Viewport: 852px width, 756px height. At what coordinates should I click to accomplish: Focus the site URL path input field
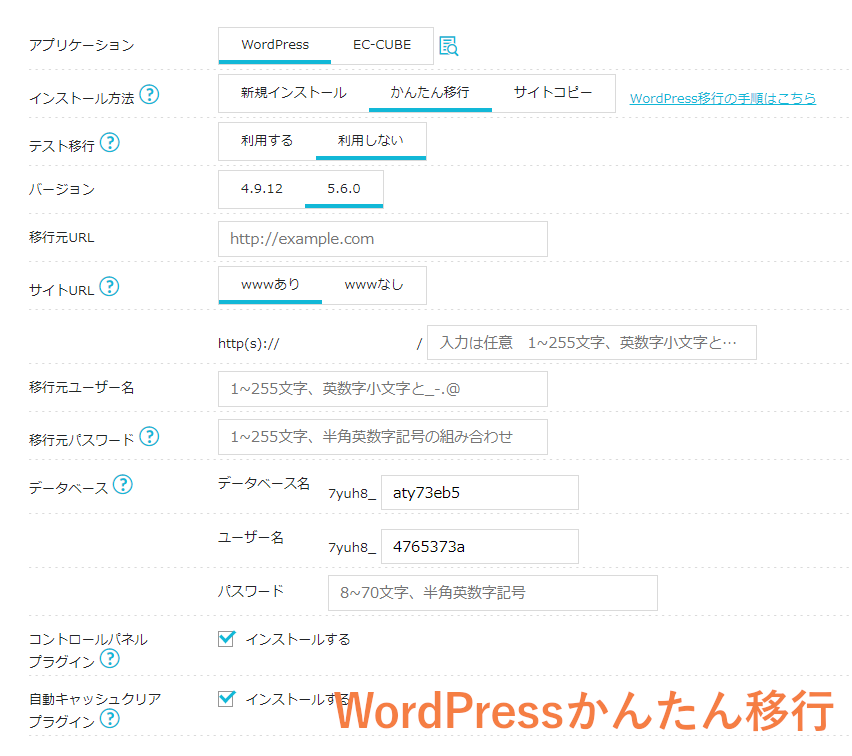pos(592,342)
